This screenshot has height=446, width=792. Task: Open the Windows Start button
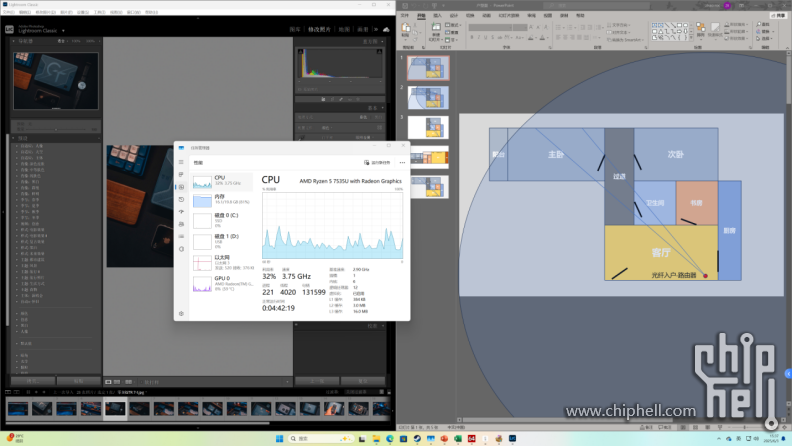(279, 438)
